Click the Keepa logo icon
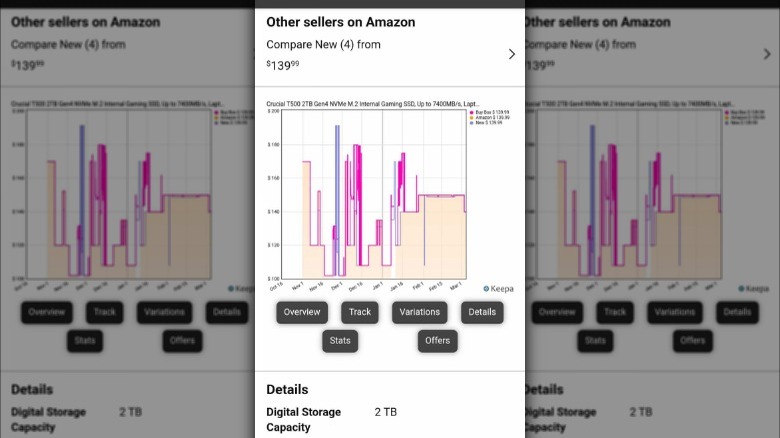The width and height of the screenshot is (780, 438). click(487, 288)
